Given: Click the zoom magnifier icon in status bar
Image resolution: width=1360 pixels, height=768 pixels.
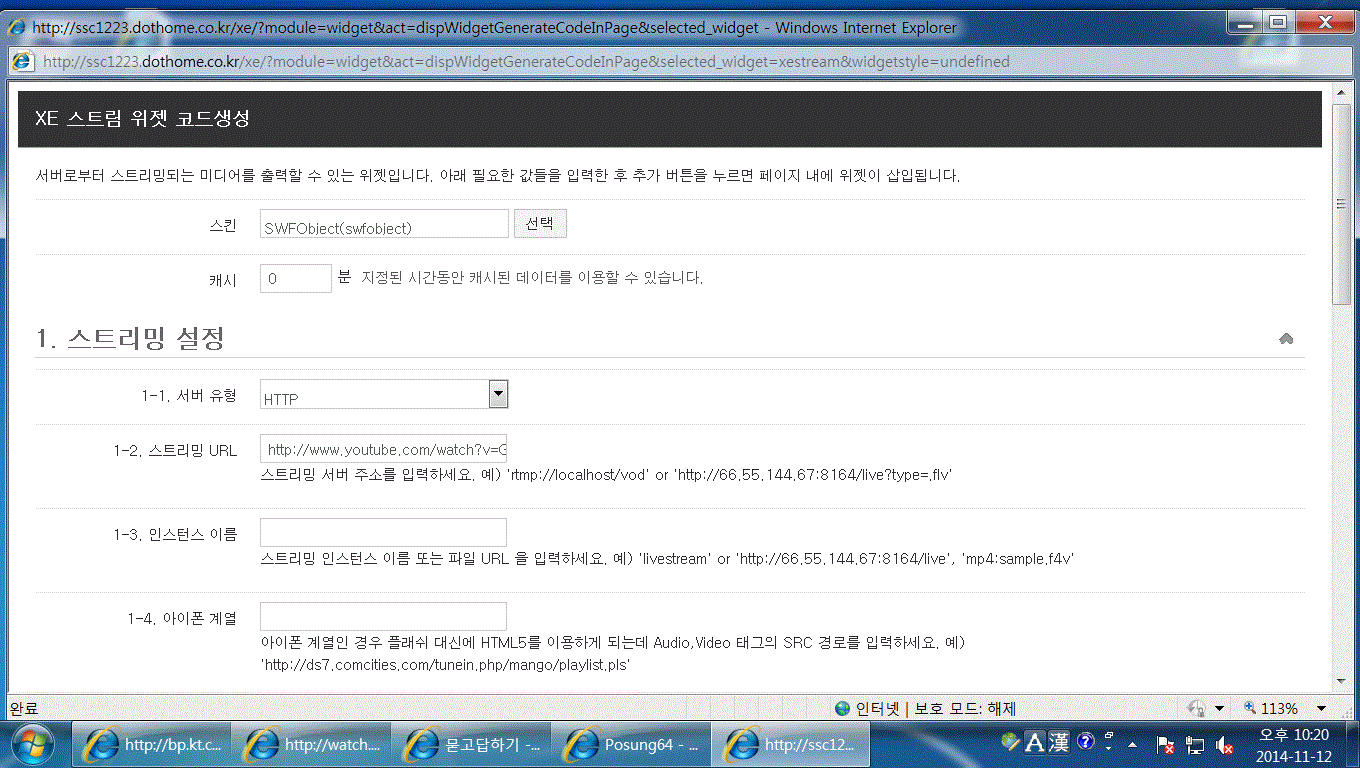Looking at the screenshot, I should (x=1249, y=707).
